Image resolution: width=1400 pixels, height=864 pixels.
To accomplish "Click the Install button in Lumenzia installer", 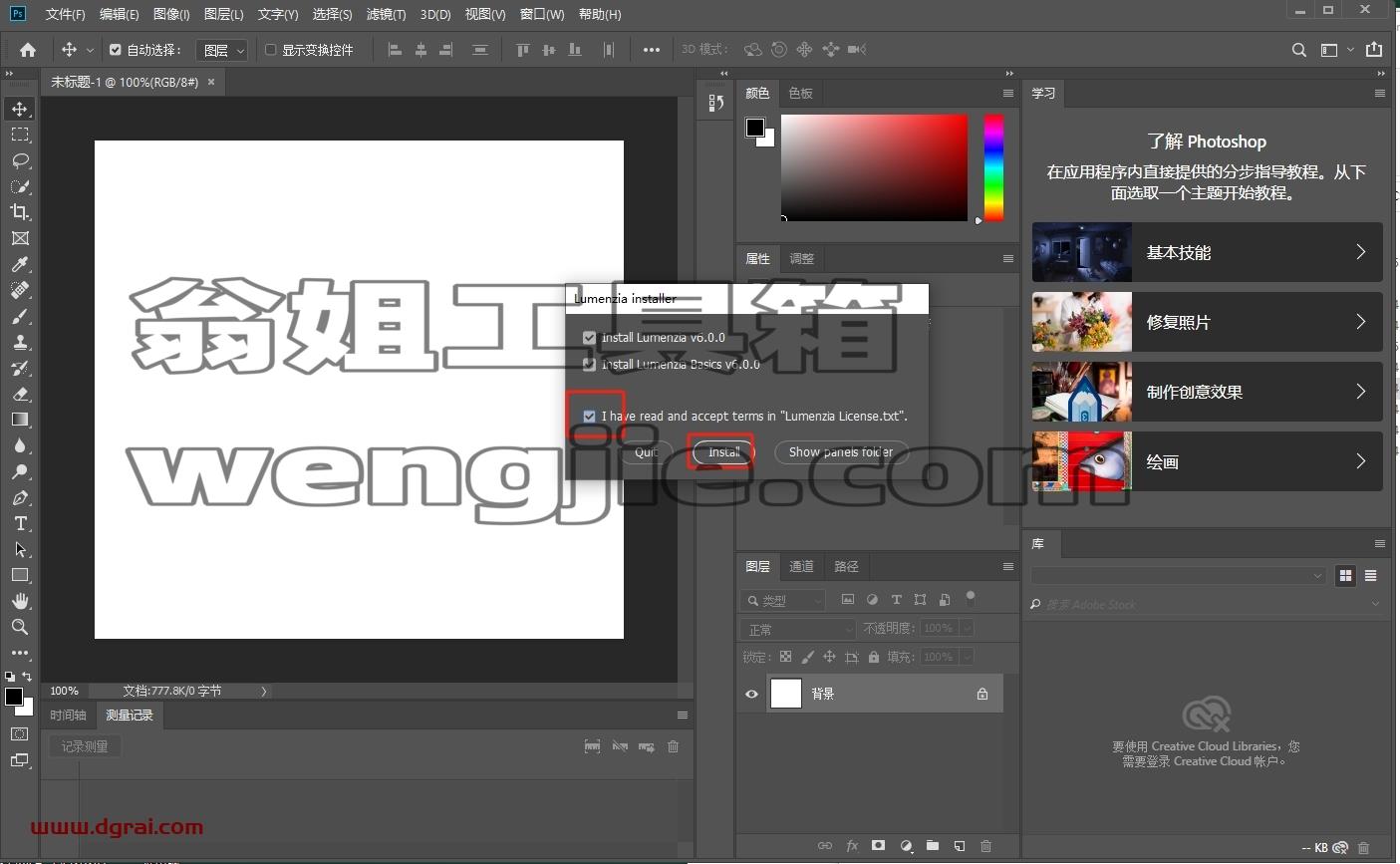I will 723,452.
